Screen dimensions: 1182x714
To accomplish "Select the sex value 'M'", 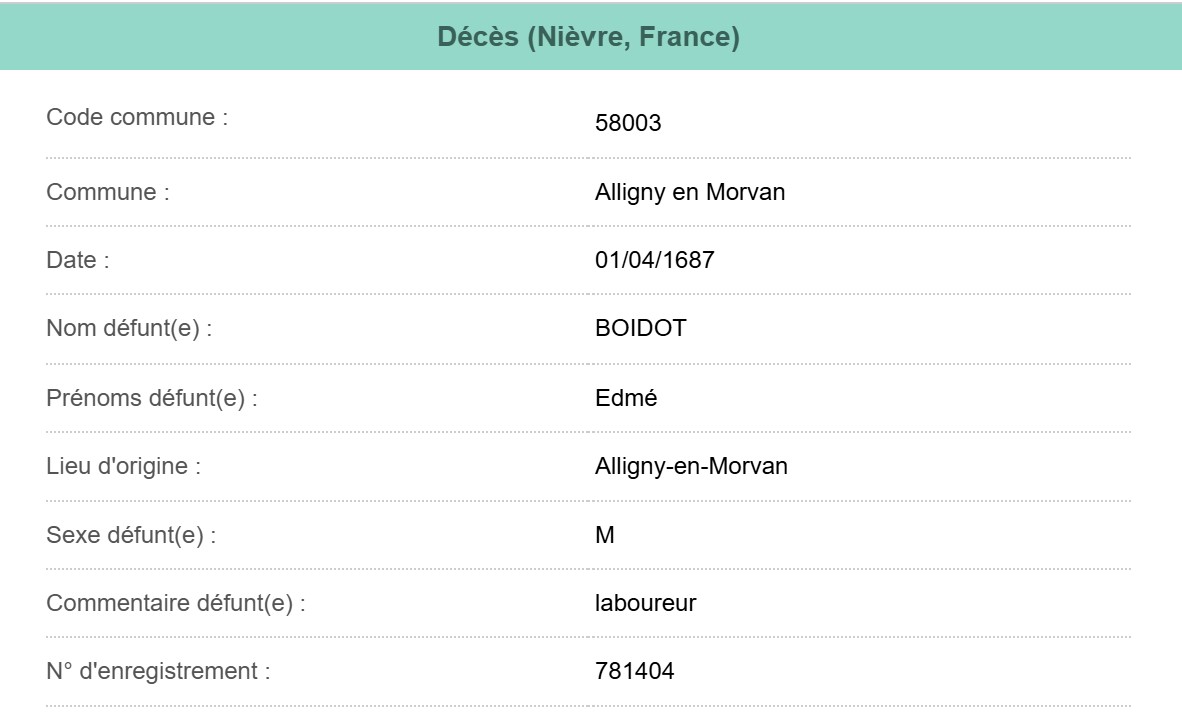I will (605, 535).
